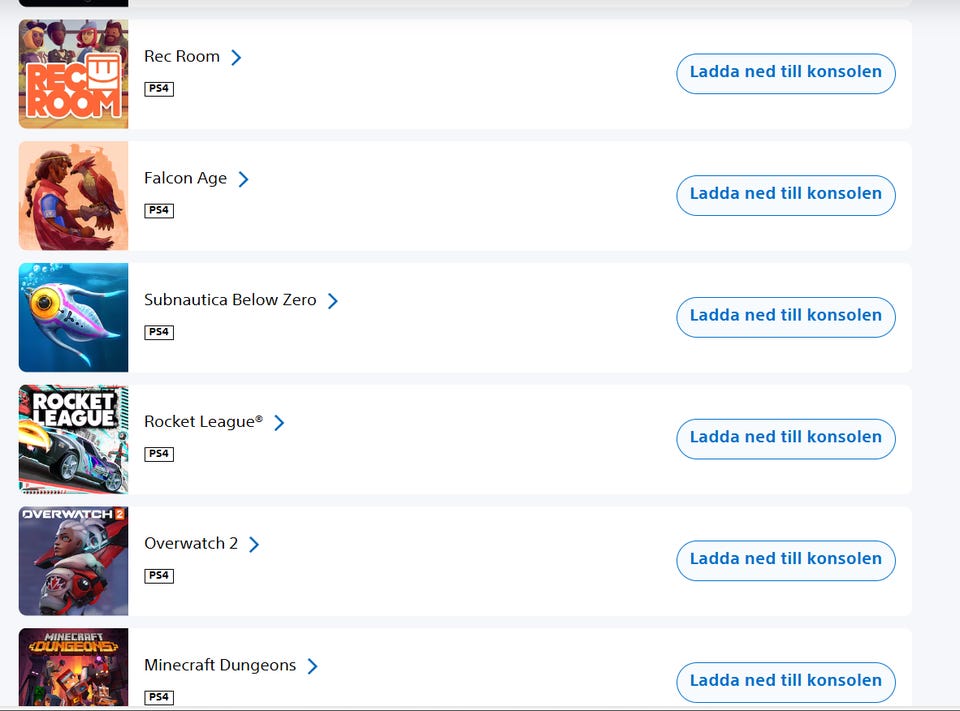Download Overwatch 2 to the console

click(785, 560)
